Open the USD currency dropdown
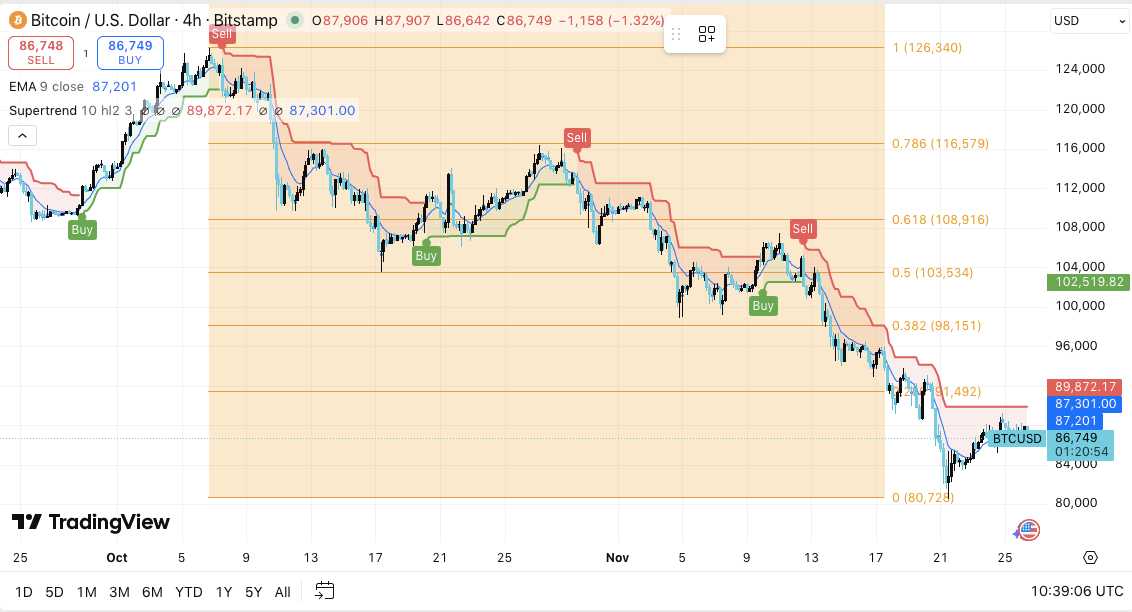 [x=1089, y=21]
